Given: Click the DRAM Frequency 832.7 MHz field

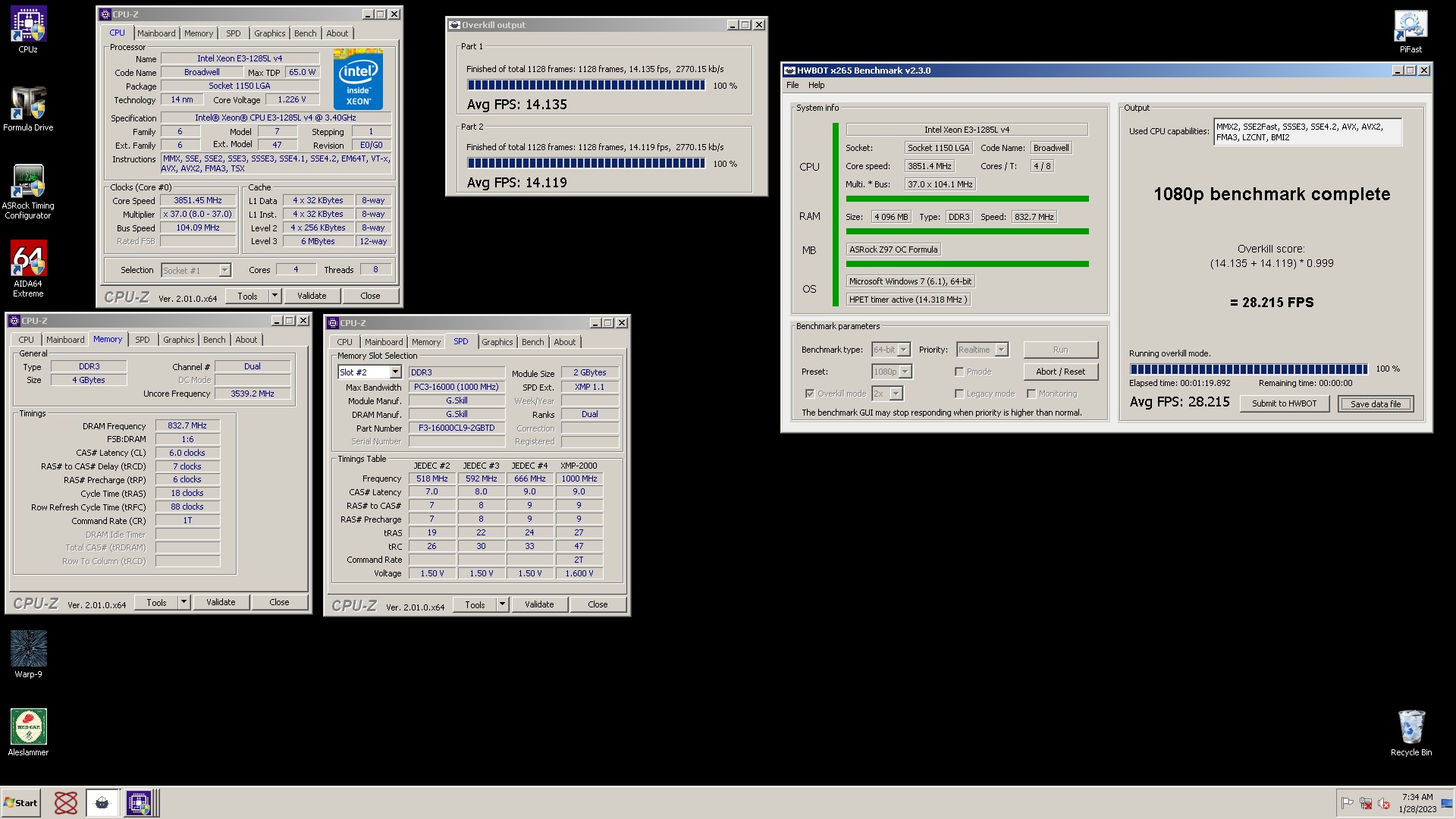Looking at the screenshot, I should [187, 426].
